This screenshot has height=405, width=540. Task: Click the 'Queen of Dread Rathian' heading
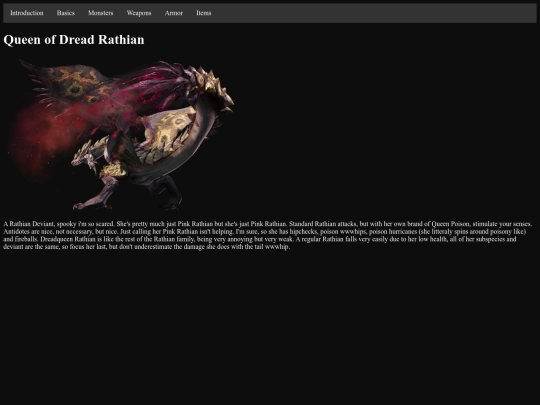coord(74,40)
